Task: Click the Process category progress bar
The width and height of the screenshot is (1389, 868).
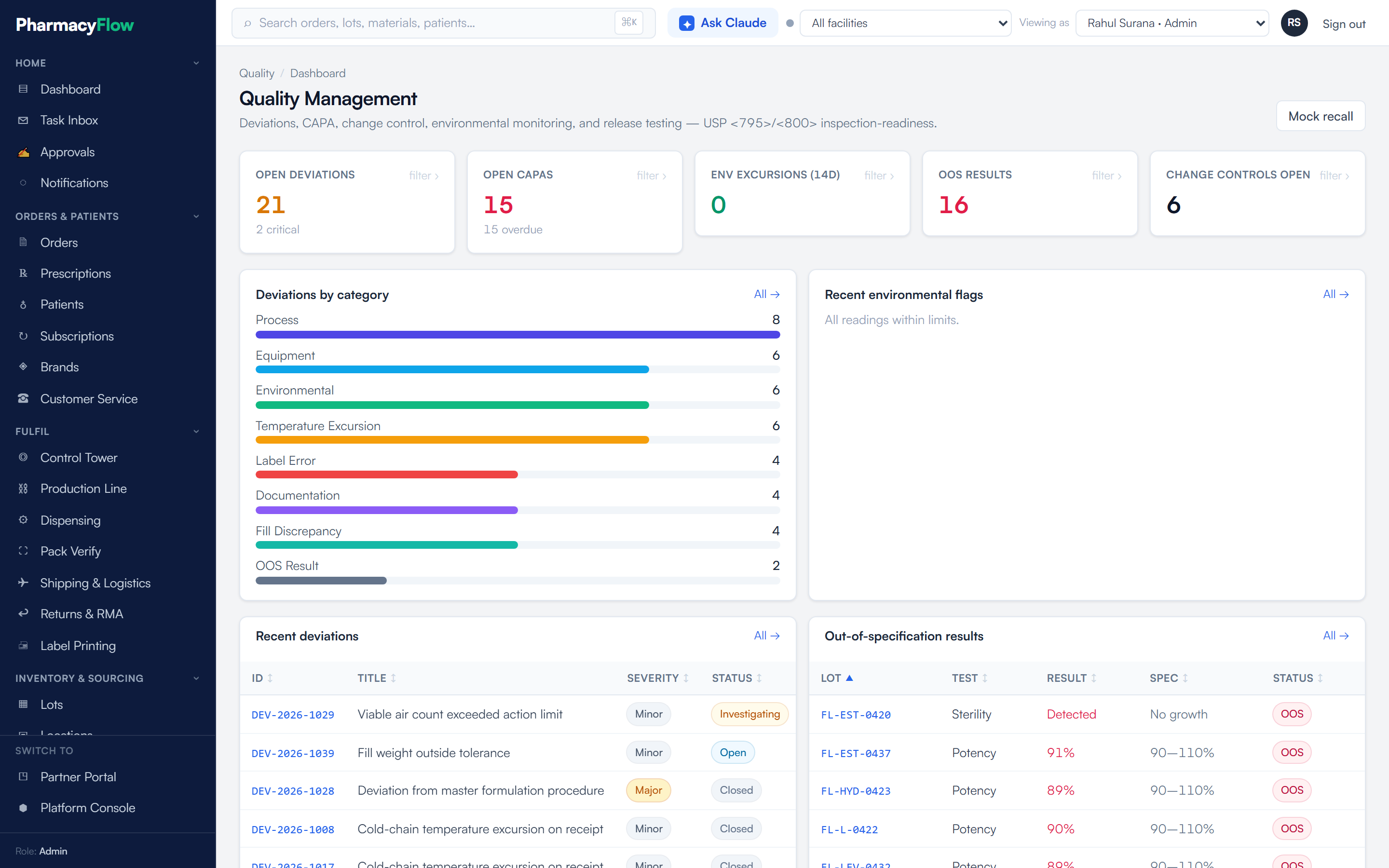Action: point(517,335)
